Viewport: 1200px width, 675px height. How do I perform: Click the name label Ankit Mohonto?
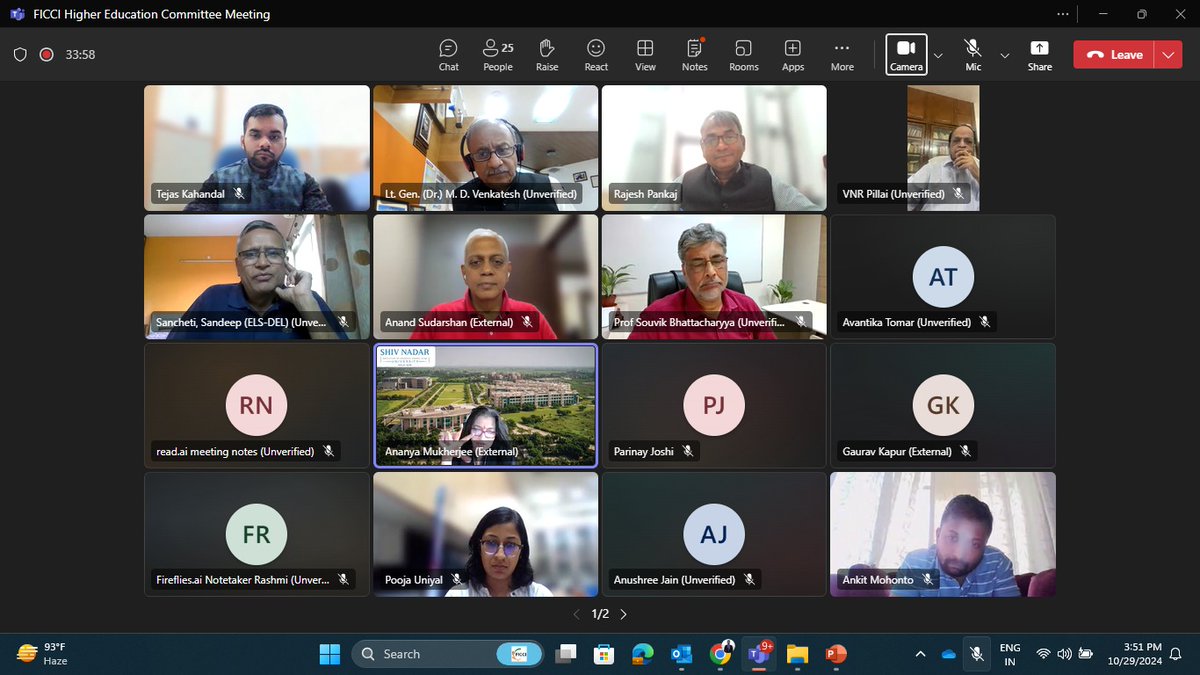tap(877, 580)
